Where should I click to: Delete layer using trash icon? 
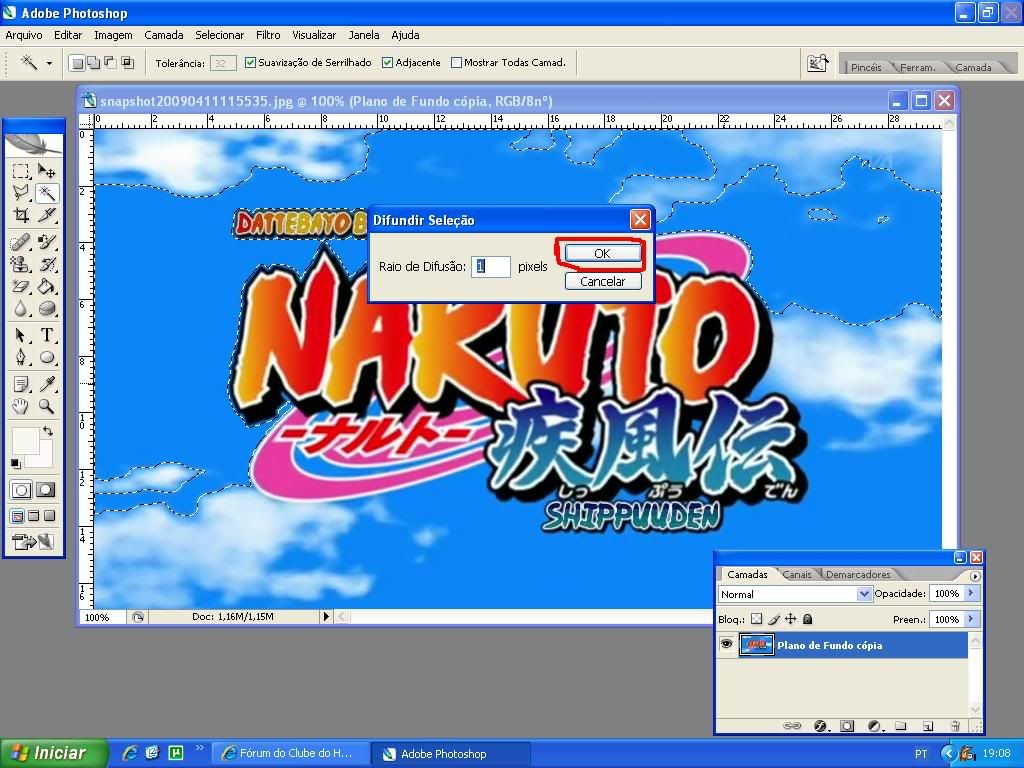pyautogui.click(x=955, y=725)
